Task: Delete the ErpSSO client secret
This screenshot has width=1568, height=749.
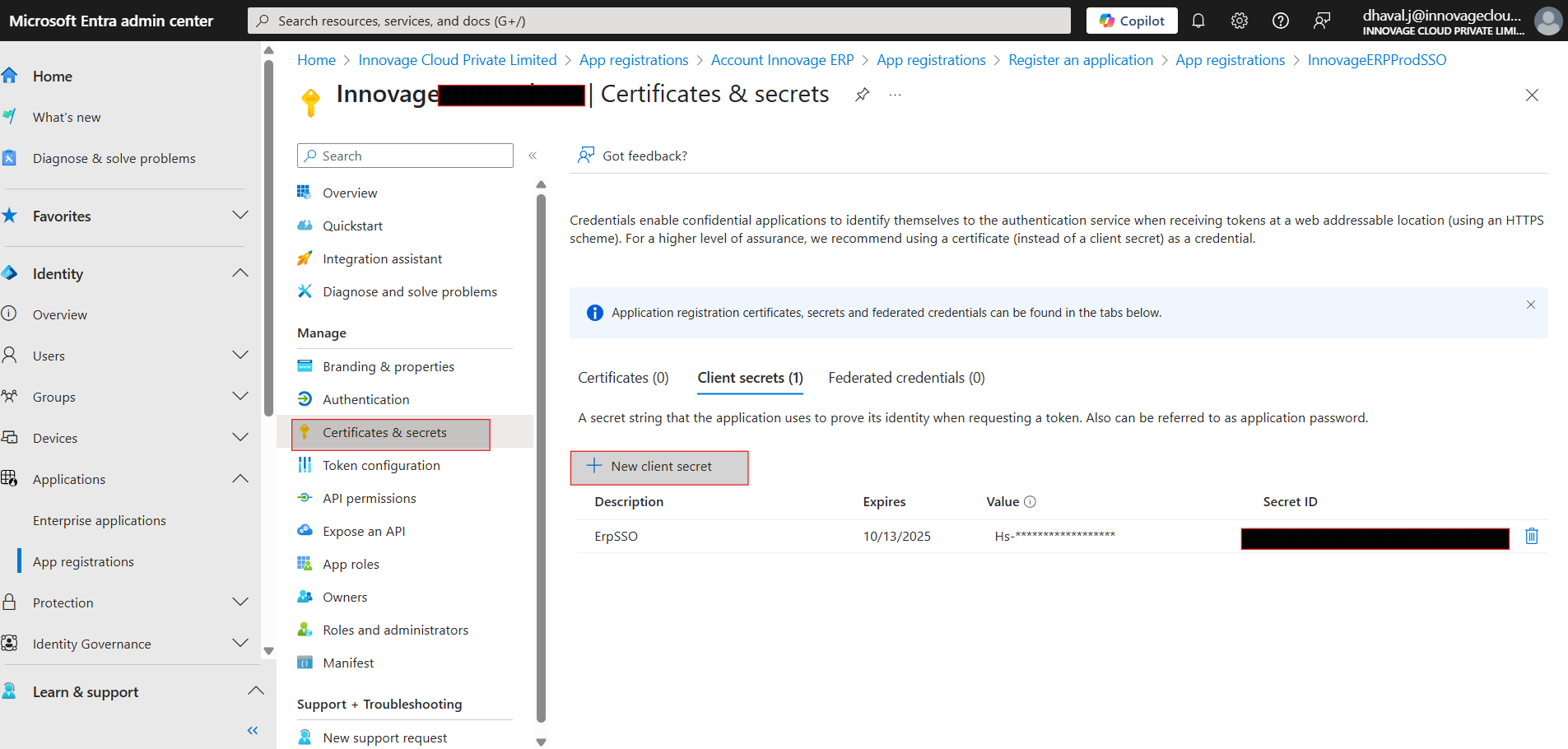Action: pos(1531,536)
